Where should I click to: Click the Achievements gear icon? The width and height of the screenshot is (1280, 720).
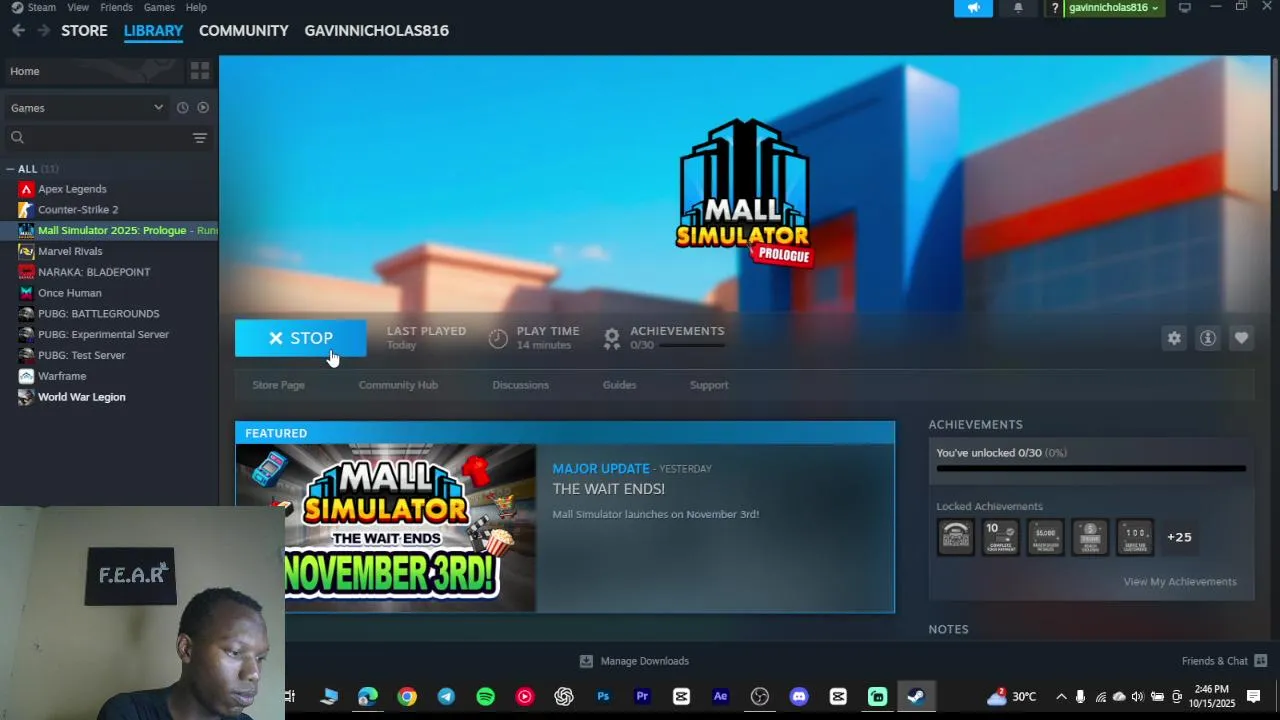click(x=612, y=338)
